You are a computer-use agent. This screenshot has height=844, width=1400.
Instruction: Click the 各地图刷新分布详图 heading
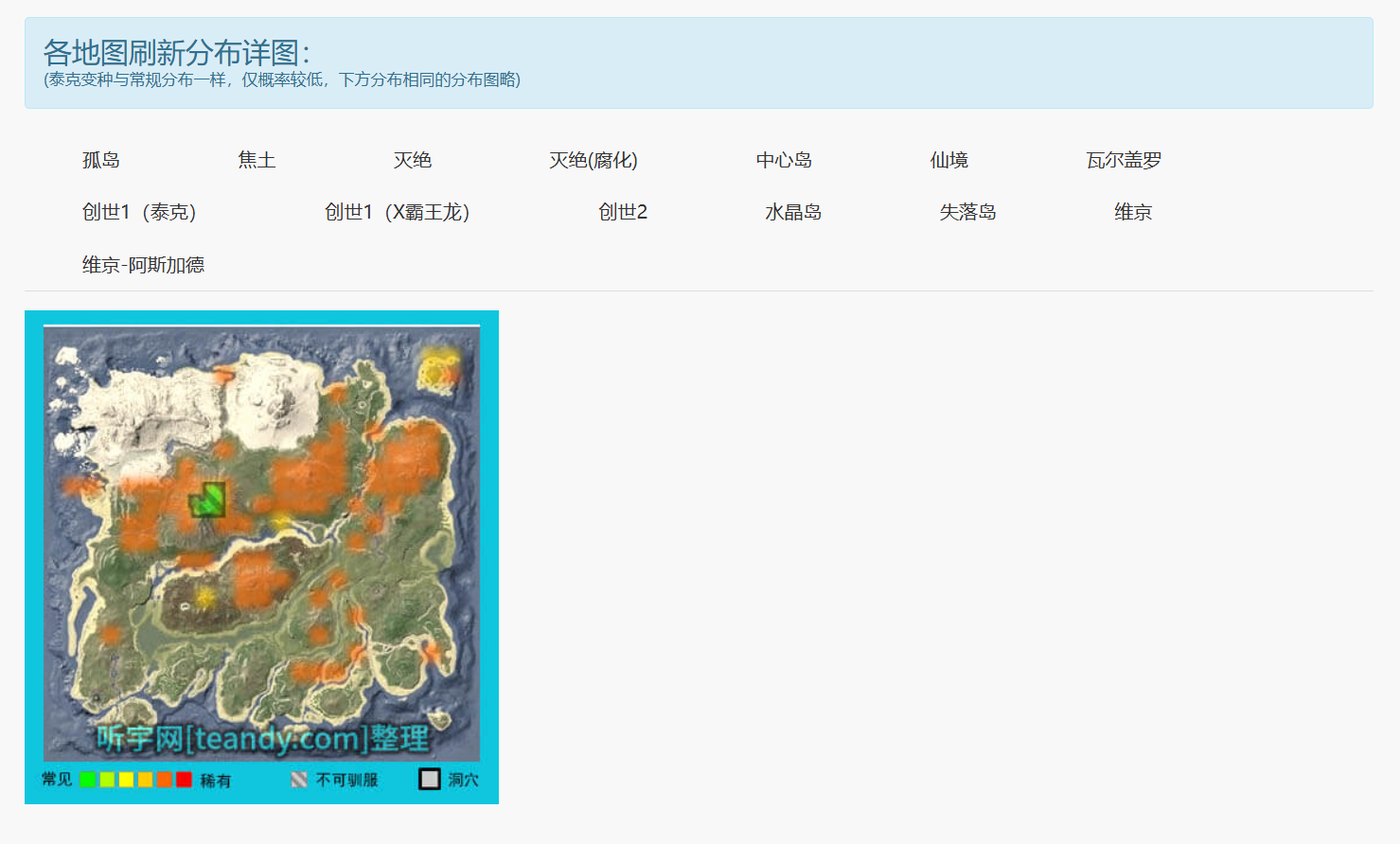[x=177, y=52]
